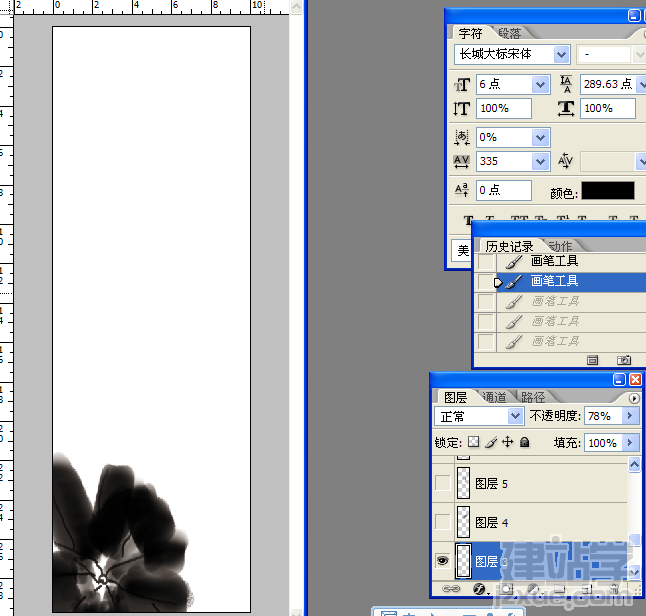Image resolution: width=646 pixels, height=616 pixels.
Task: Show 图层 4 via its visibility box
Action: 443,522
